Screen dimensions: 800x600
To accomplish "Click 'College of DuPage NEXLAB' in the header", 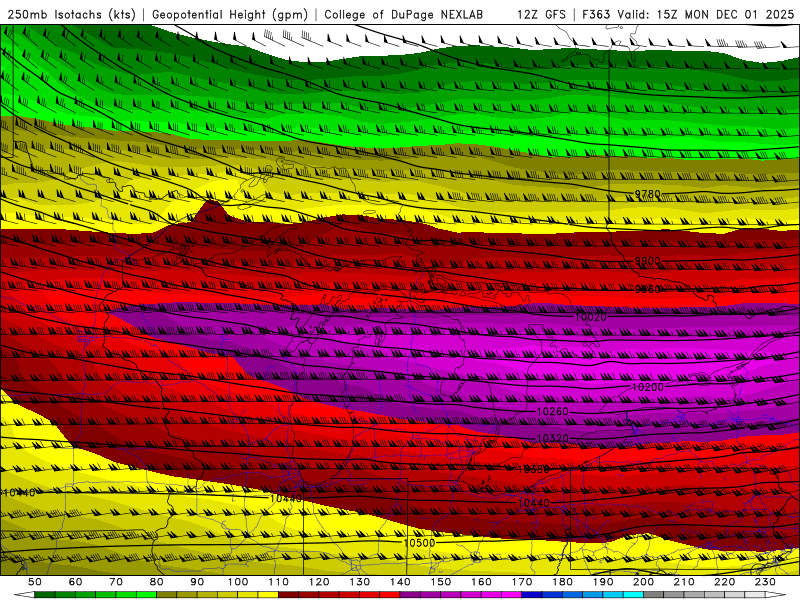I will 404,14.
